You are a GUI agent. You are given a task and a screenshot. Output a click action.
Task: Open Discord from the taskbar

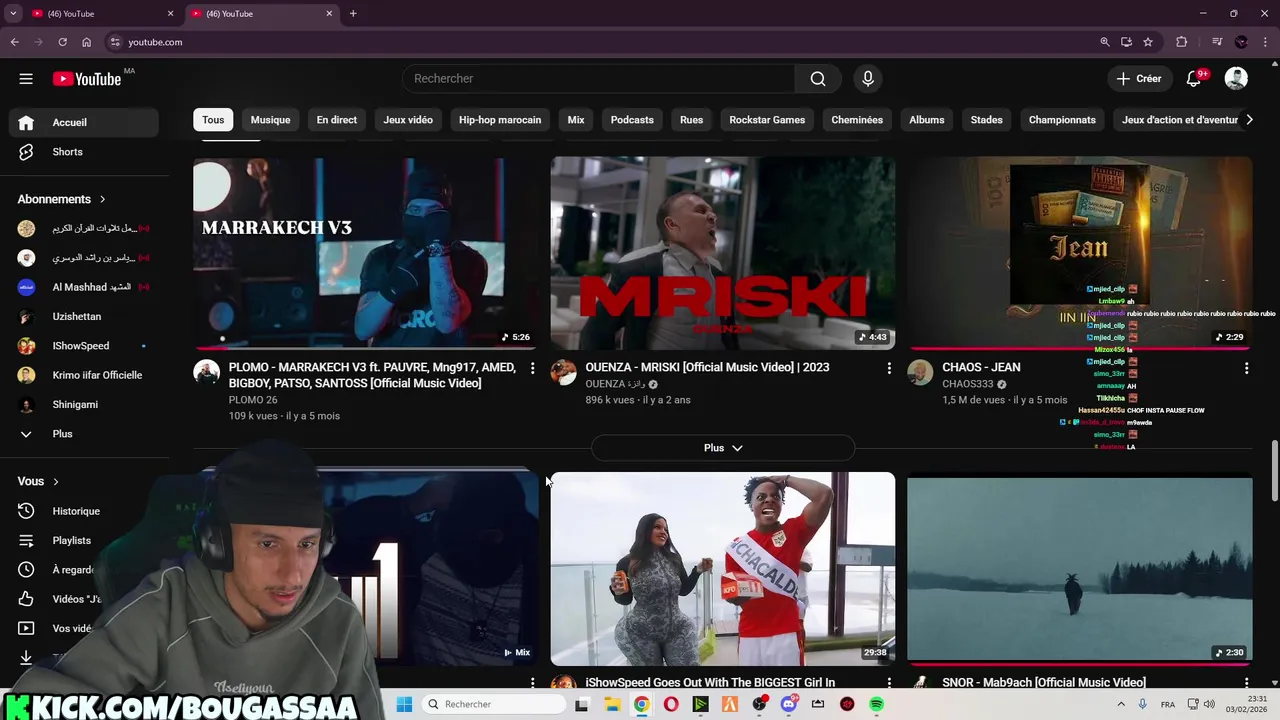[x=789, y=704]
